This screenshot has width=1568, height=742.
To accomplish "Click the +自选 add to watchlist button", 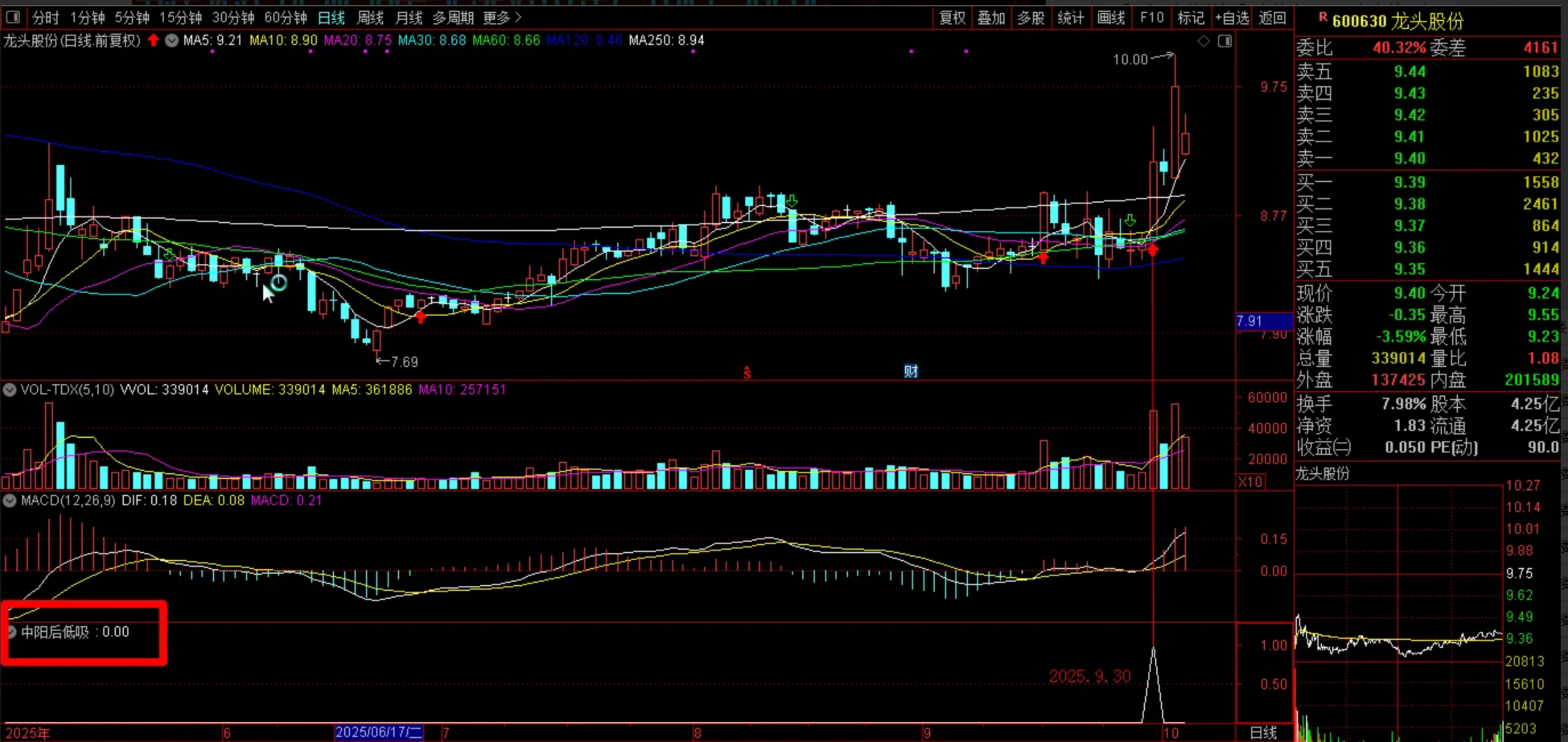I will (x=1232, y=18).
